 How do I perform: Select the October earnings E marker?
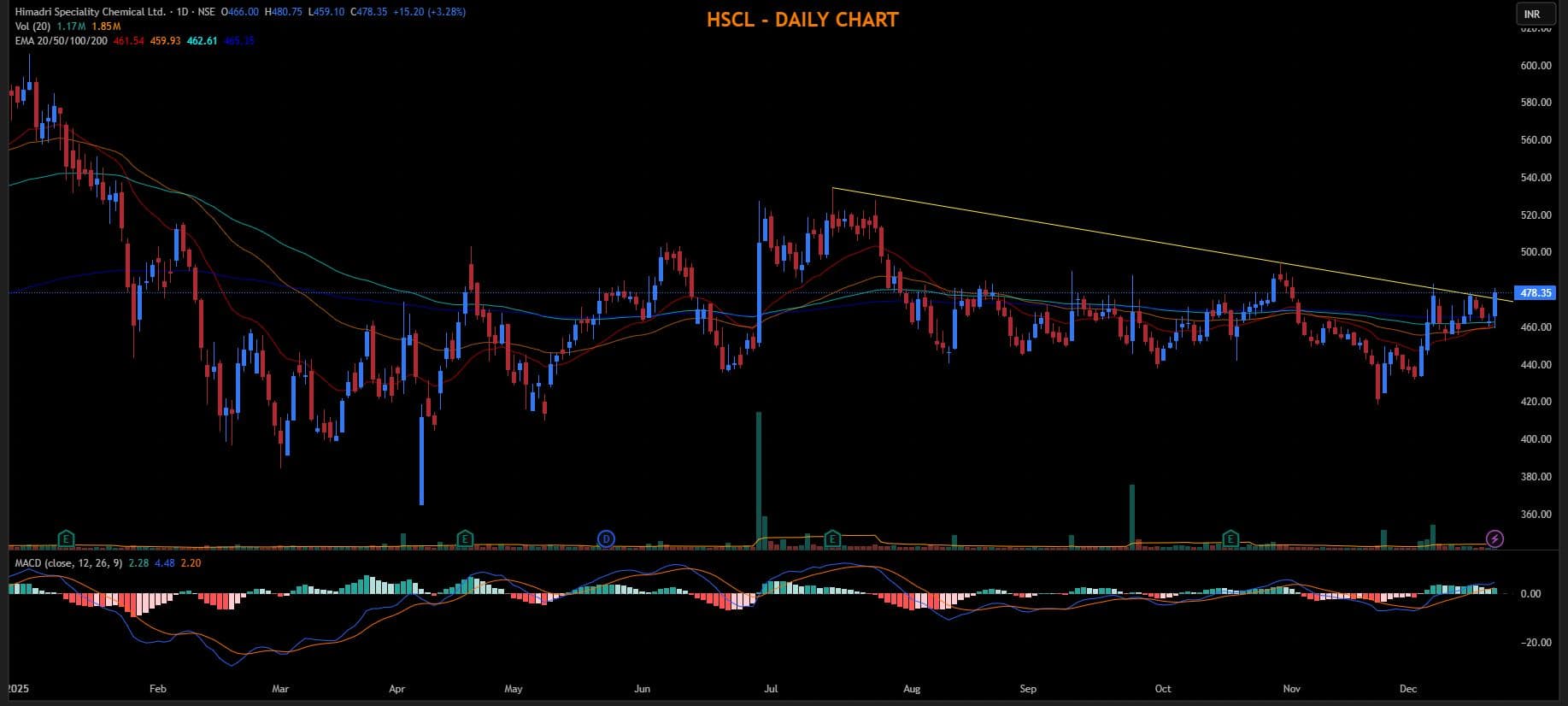(1230, 538)
